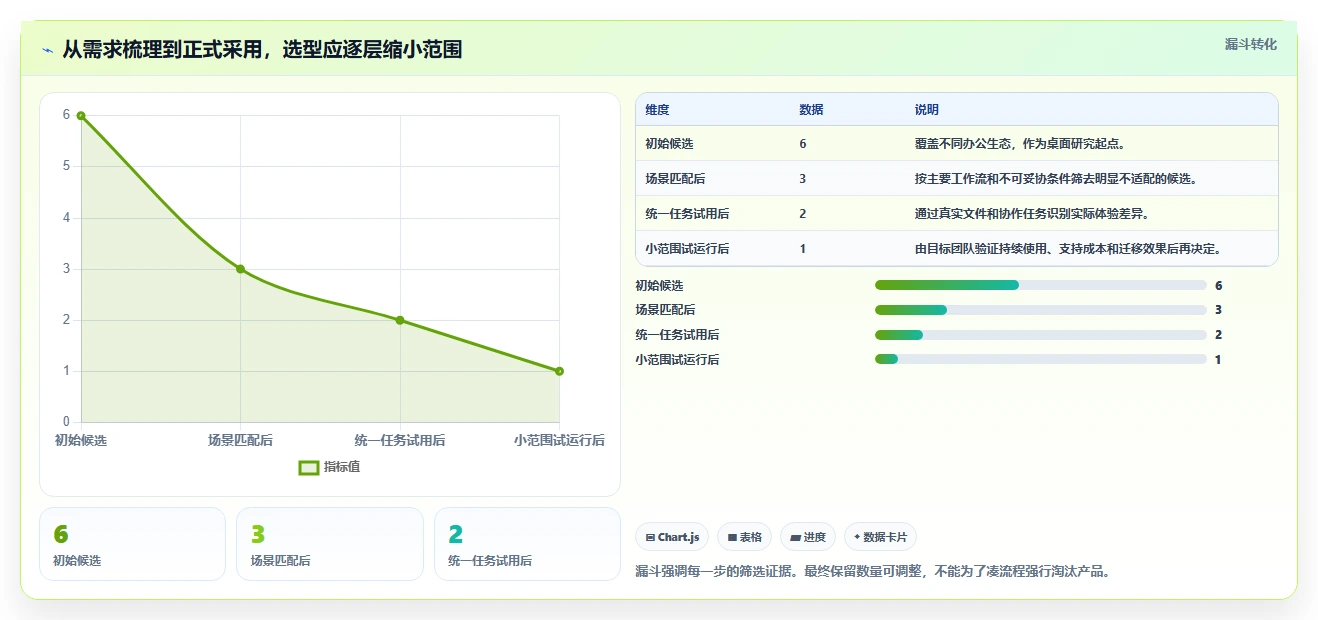
Task: Click the footer note starting 漏斗强调每一步
Action: [x=873, y=572]
